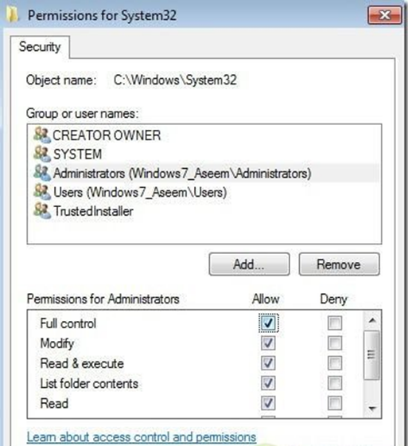Open Learn about access control and permissions link
The width and height of the screenshot is (409, 446).
[141, 437]
